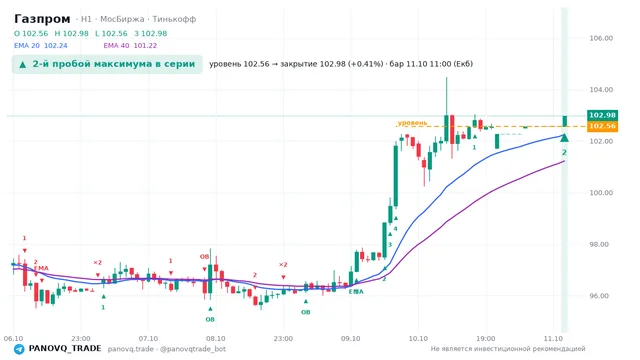The image size is (640, 360).
Task: Click the 19:00 time axis label
Action: [x=485, y=338]
